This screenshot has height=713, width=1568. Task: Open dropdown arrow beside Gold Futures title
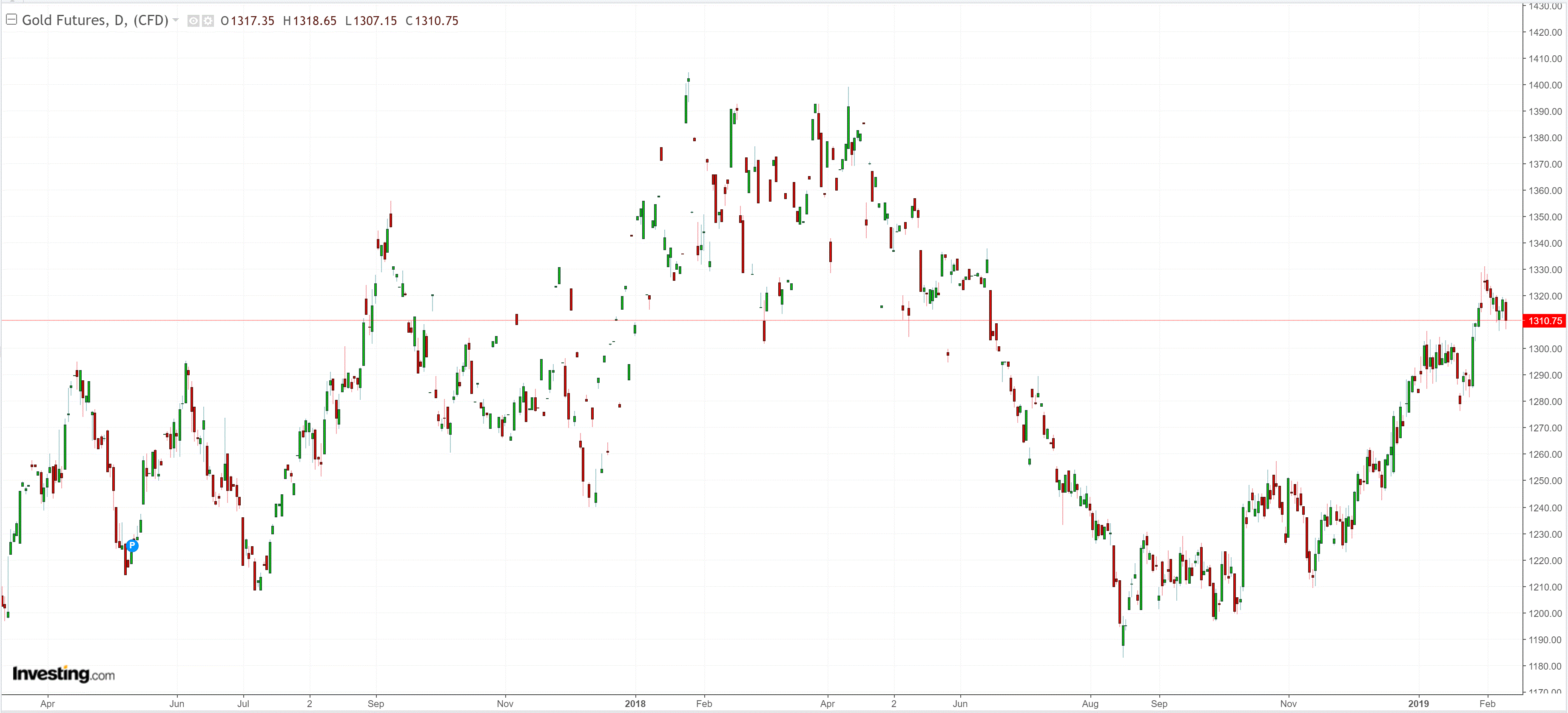176,20
